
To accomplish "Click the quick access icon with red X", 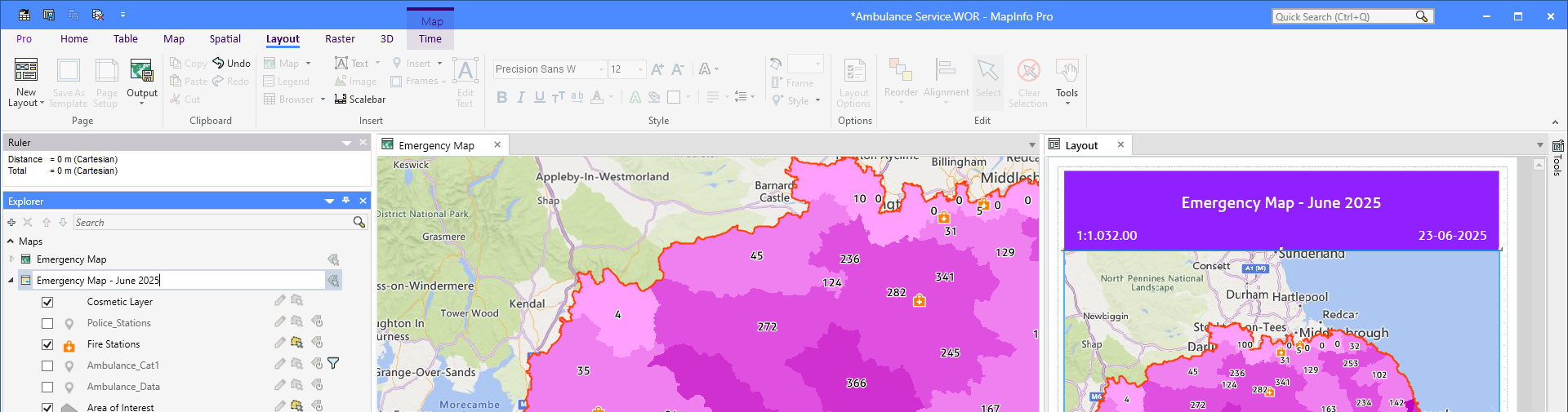I will [x=98, y=15].
